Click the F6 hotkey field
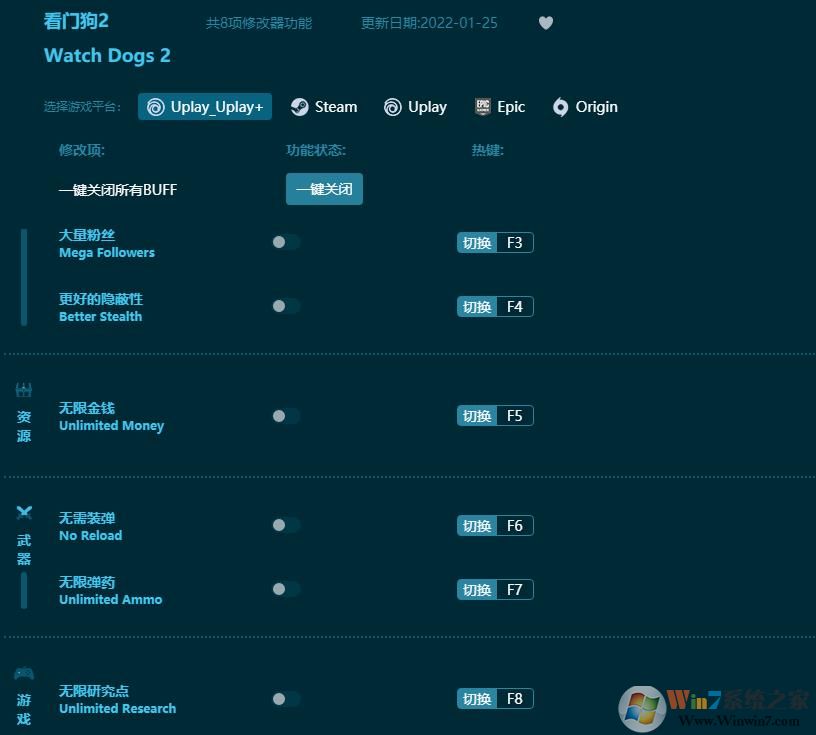Image resolution: width=816 pixels, height=735 pixels. pos(515,526)
